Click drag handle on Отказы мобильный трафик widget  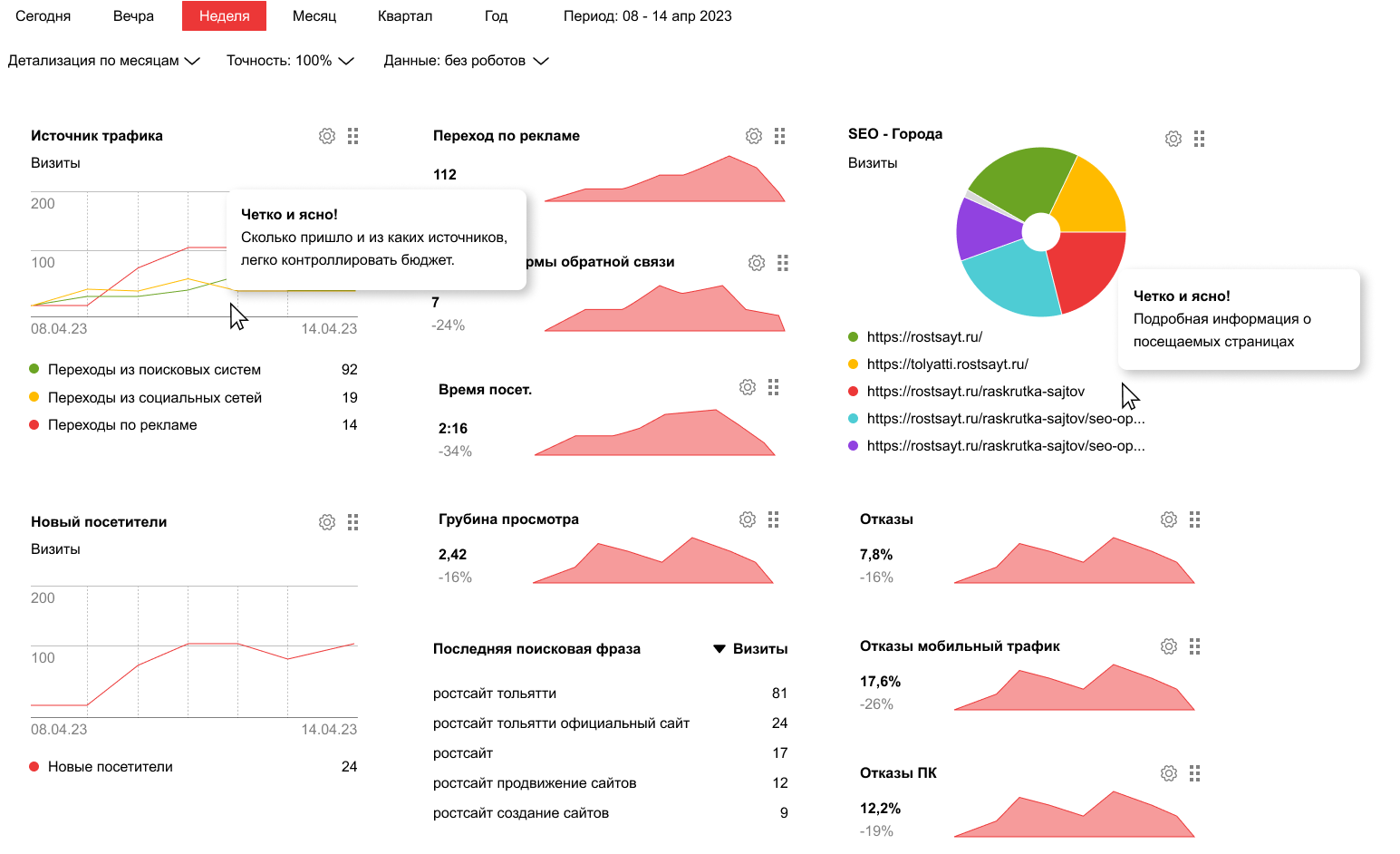click(x=1195, y=646)
